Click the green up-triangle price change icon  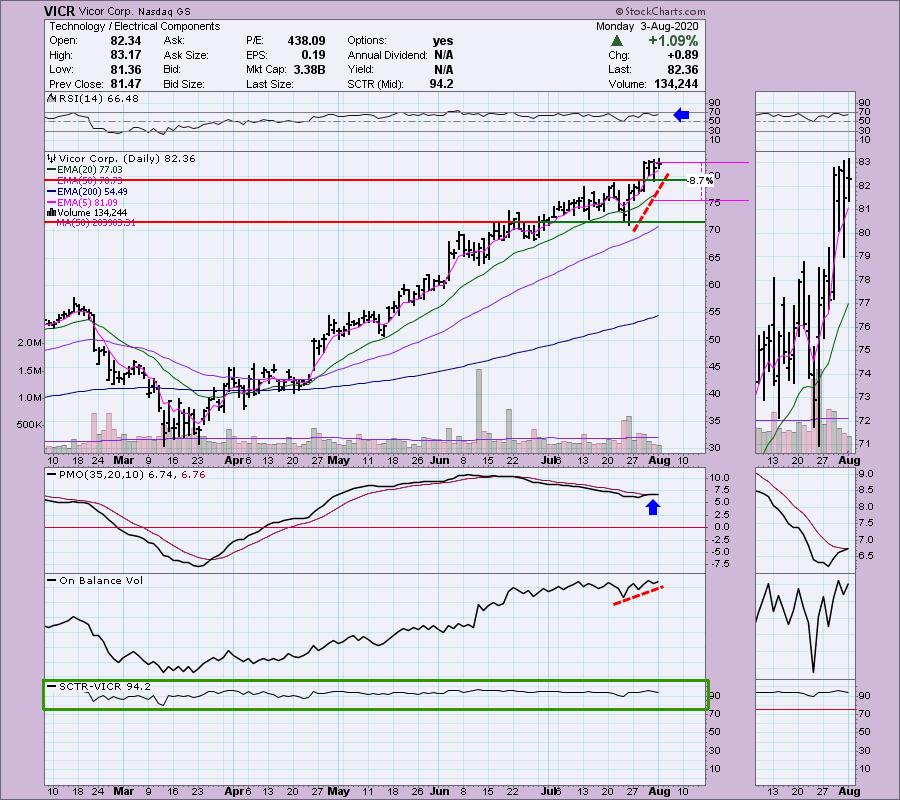pos(616,41)
